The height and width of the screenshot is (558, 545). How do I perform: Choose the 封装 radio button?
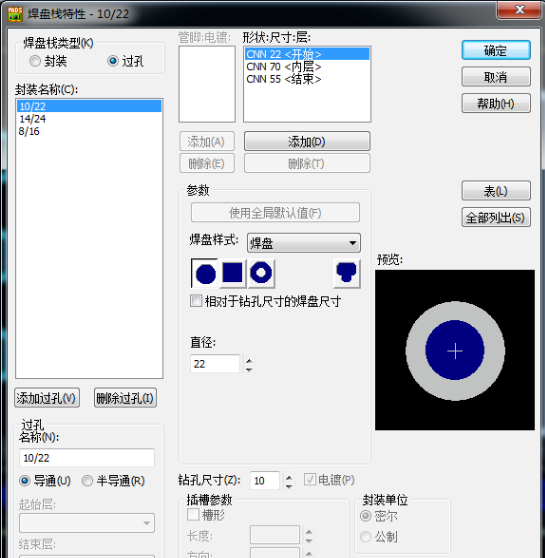point(35,61)
